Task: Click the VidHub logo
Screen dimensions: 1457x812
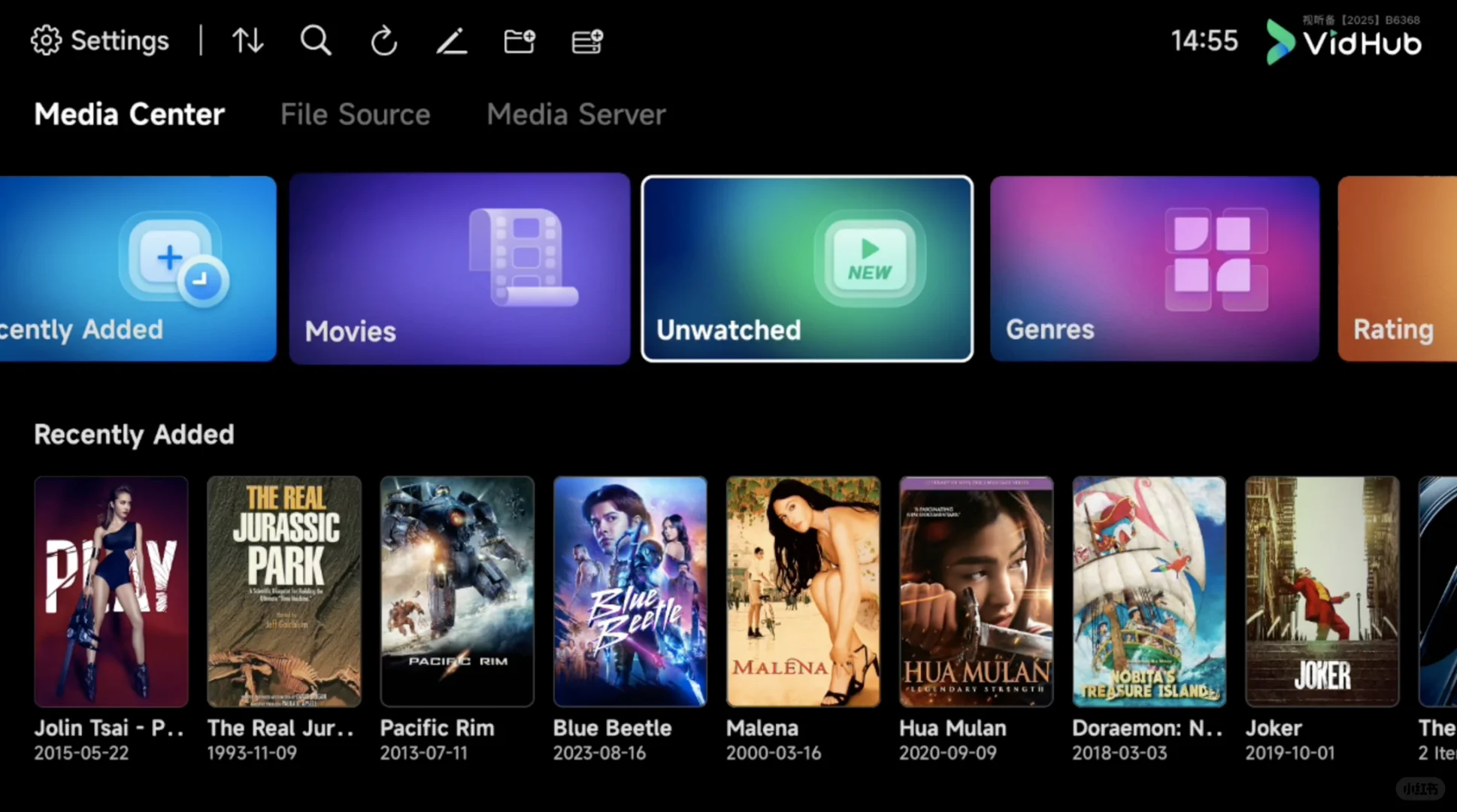Action: tap(1344, 42)
